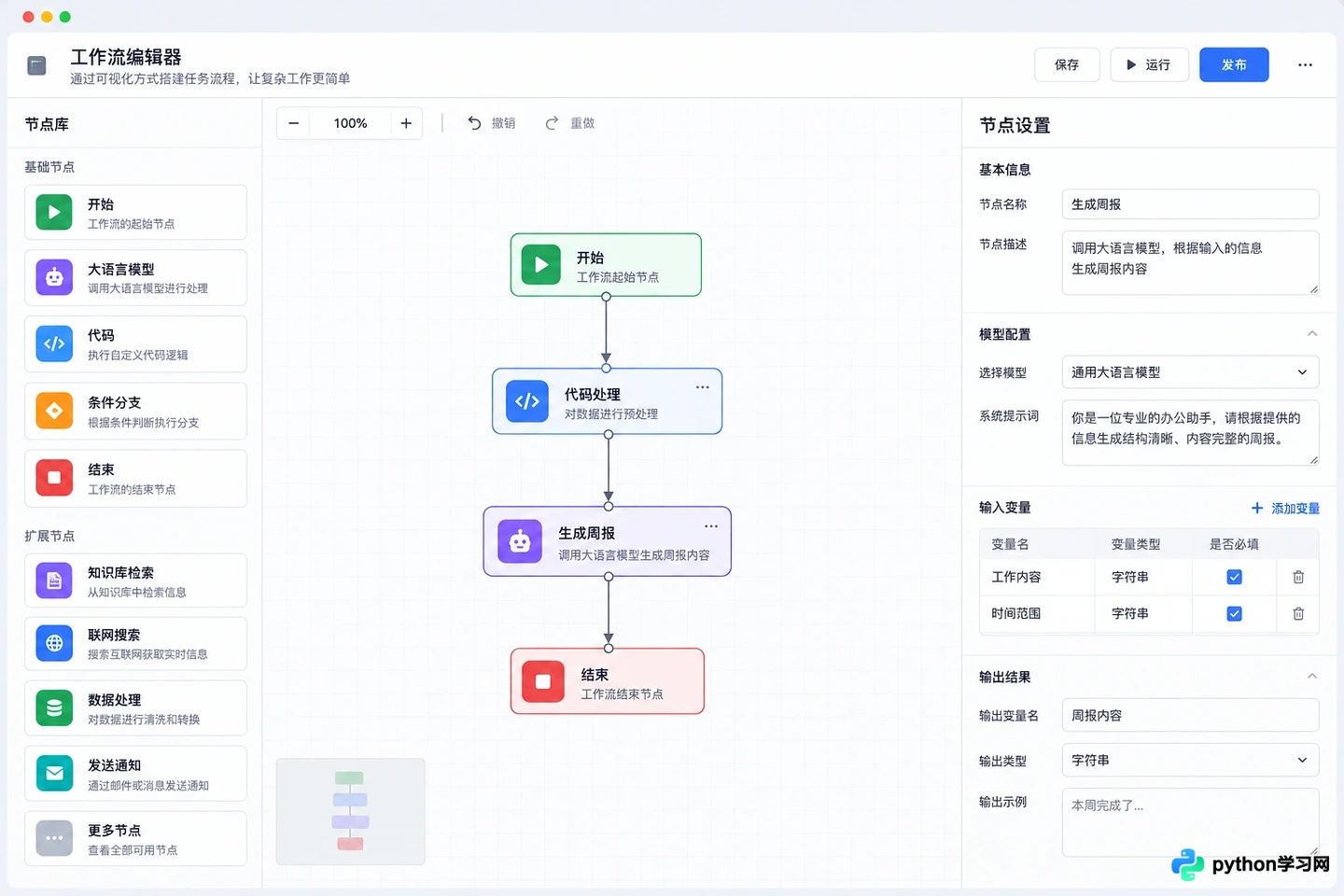Toggle required checkbox for 时间范围

coord(1234,613)
